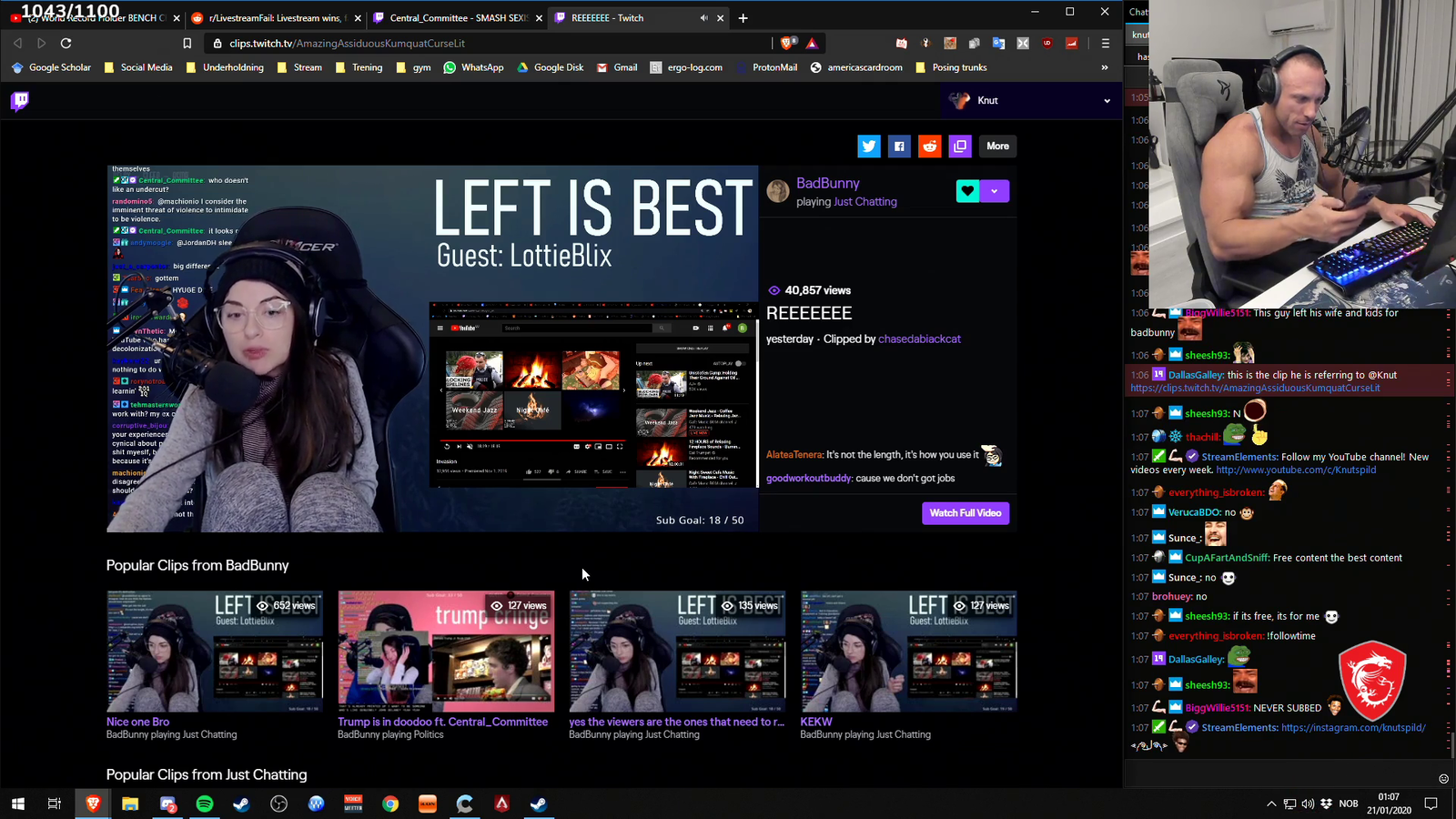Share the clip on Reddit
This screenshot has width=1456, height=819.
pyautogui.click(x=929, y=146)
